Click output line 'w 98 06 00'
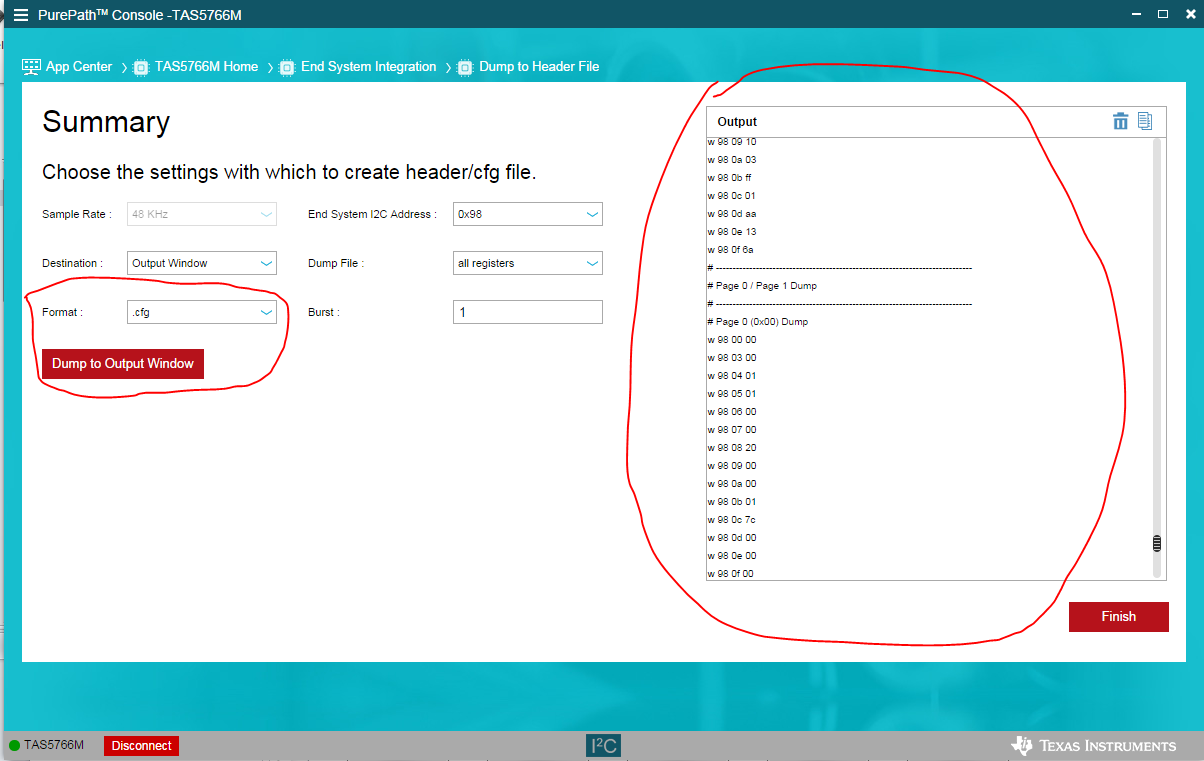Image resolution: width=1204 pixels, height=761 pixels. click(731, 412)
